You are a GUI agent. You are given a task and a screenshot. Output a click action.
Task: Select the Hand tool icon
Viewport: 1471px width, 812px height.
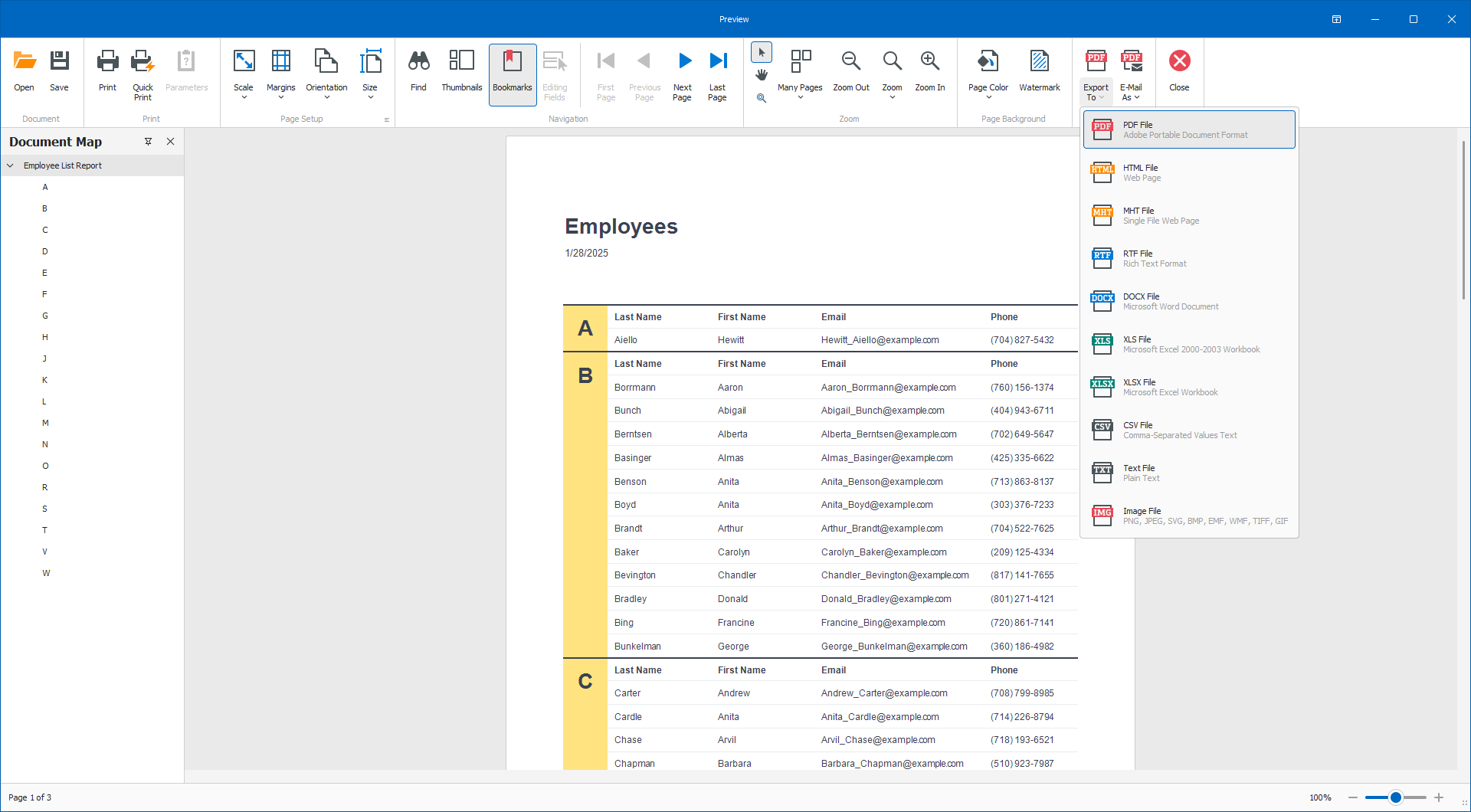[761, 75]
